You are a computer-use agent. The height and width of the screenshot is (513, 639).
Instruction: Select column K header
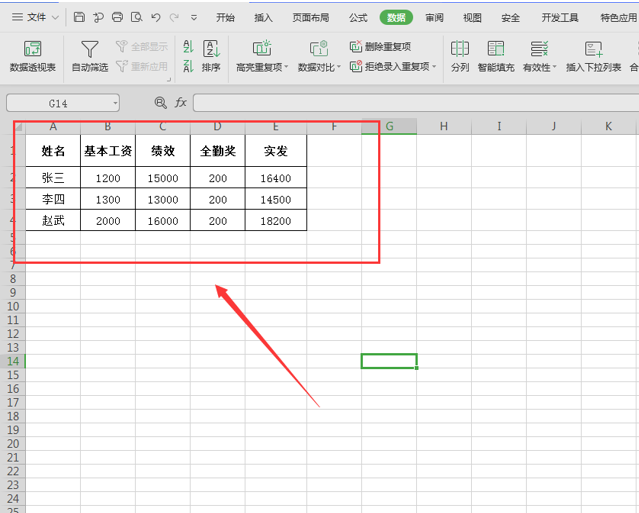tap(608, 126)
